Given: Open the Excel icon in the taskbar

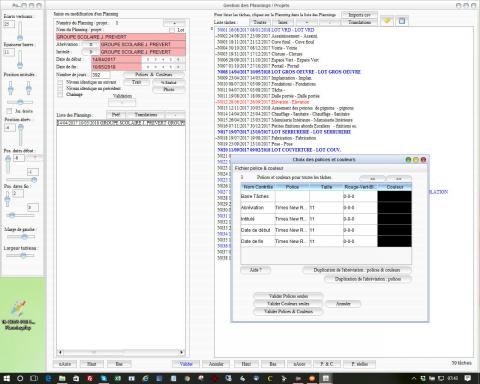Looking at the screenshot, I should pos(118,378).
